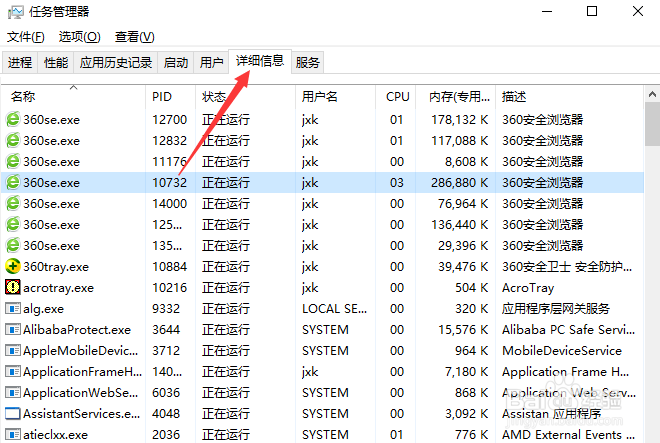Sort by the 用户名 column header
This screenshot has width=660, height=443.
click(335, 96)
